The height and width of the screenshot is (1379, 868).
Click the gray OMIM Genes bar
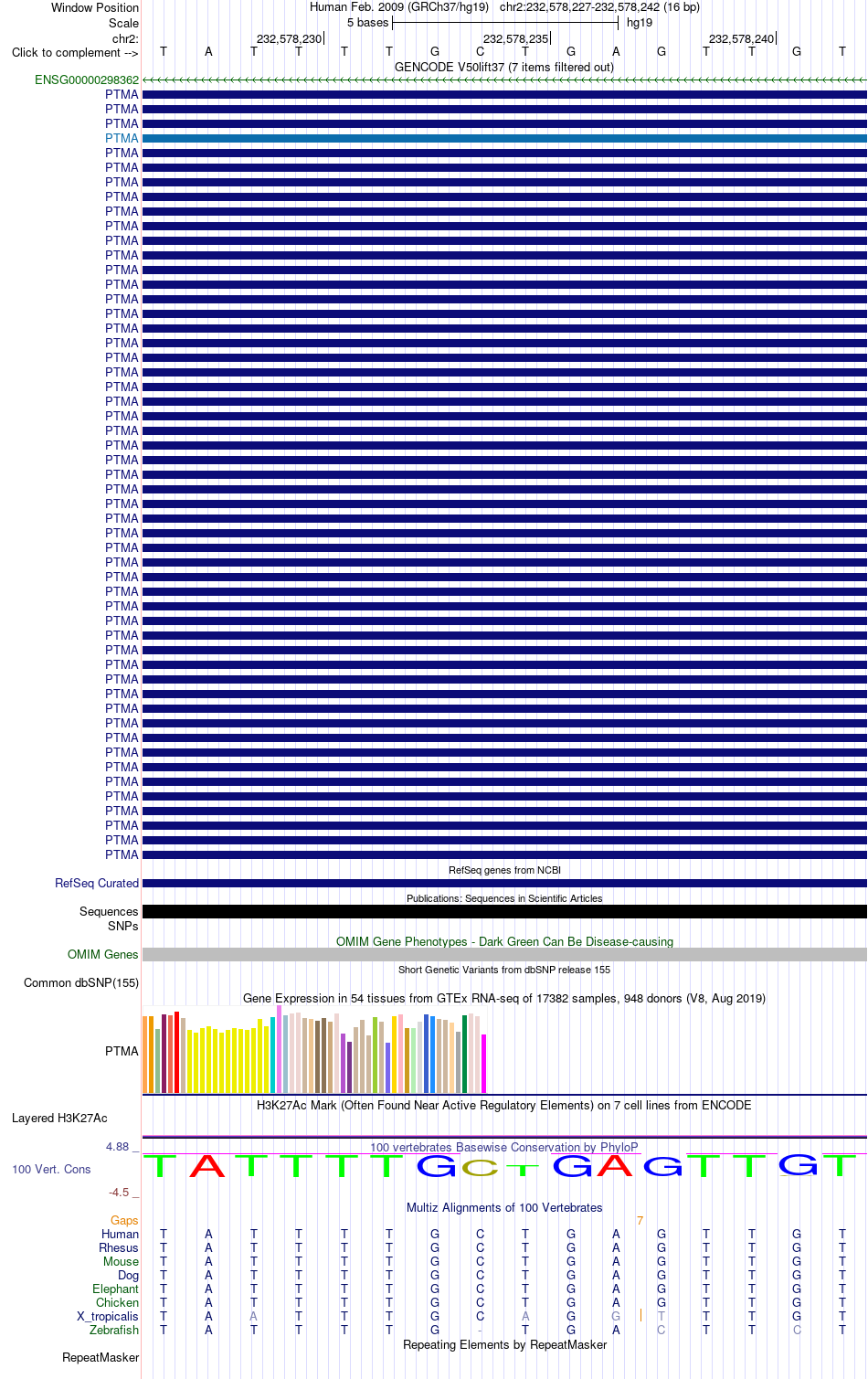[504, 954]
